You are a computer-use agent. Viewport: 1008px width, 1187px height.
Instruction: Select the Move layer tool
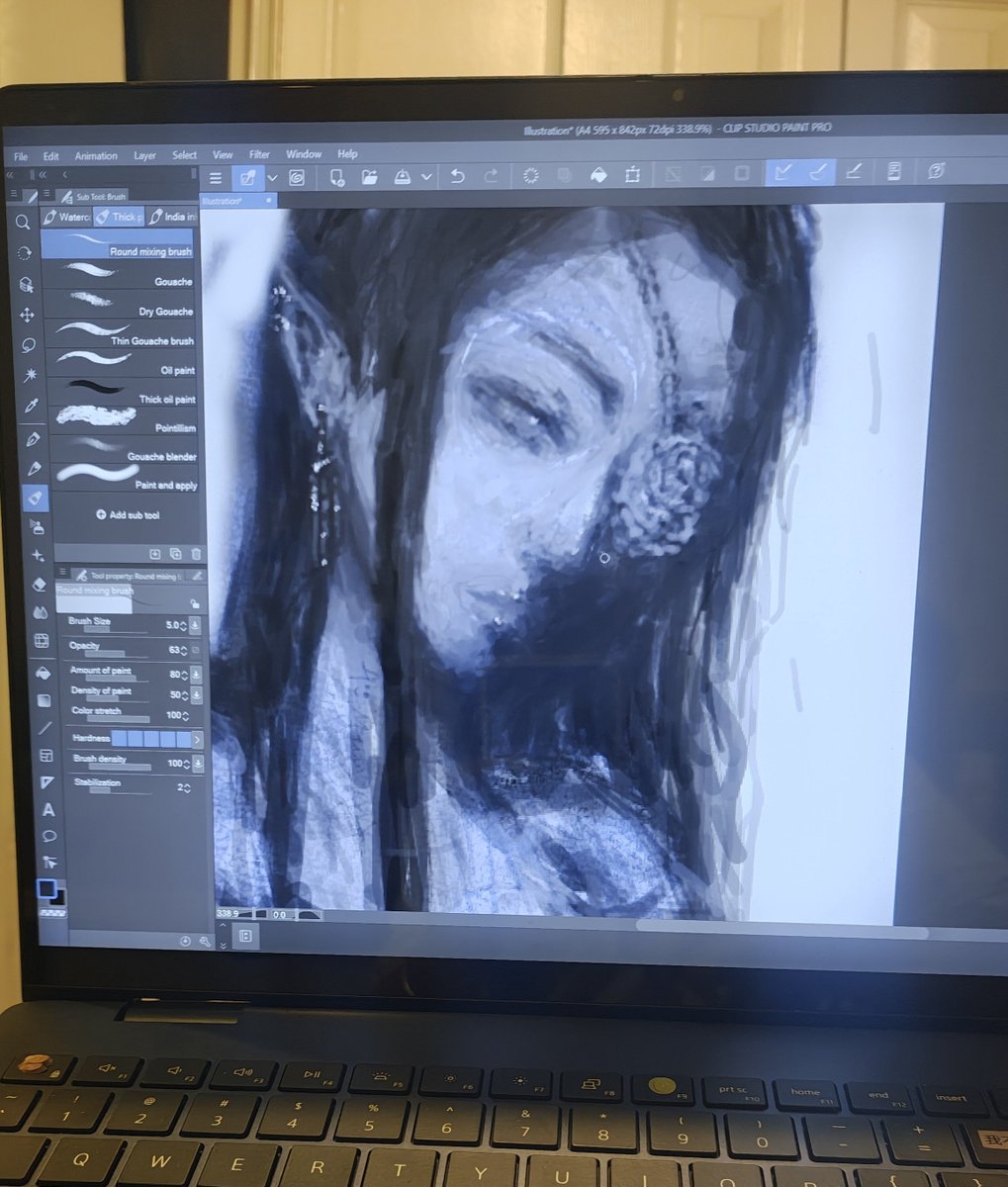click(x=27, y=315)
